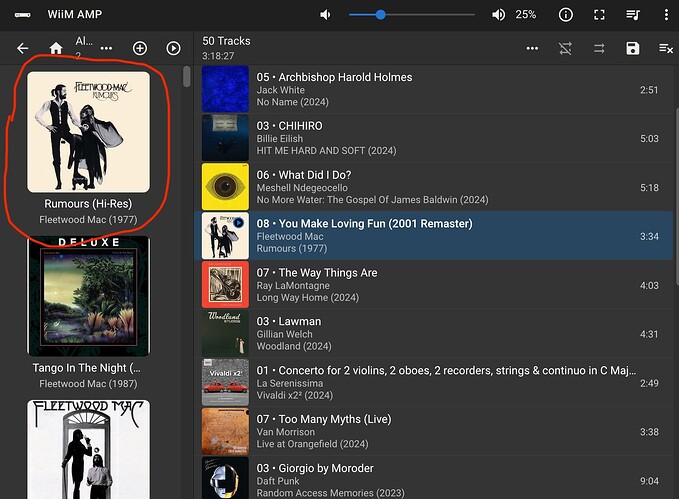Save the queue as playlist
This screenshot has width=679, height=499.
[x=633, y=48]
